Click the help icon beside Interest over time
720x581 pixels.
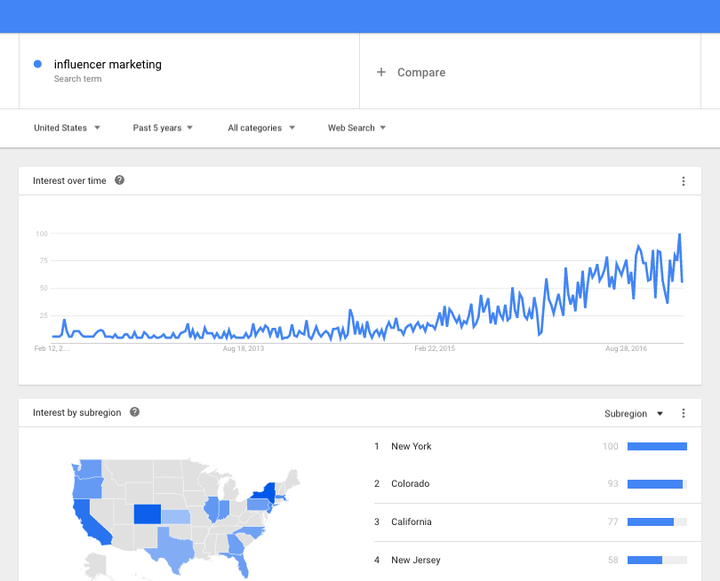[120, 181]
